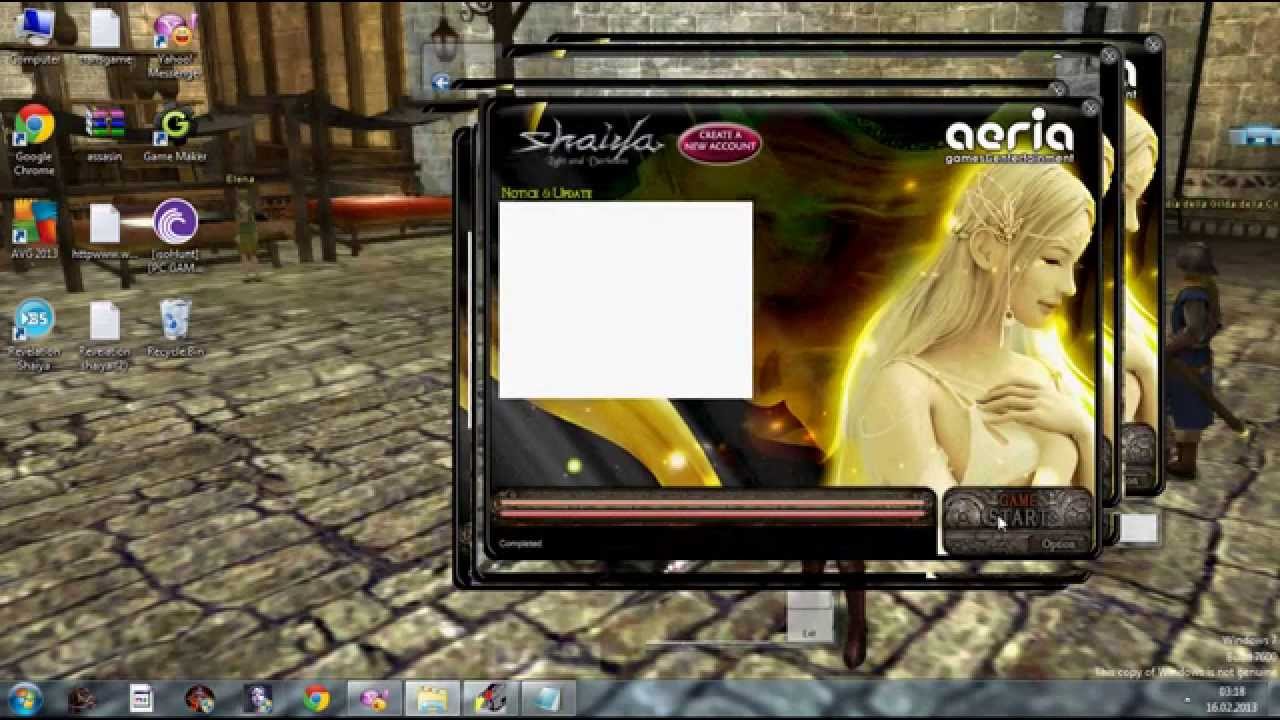Open the isoHunt torrent file on desktop
1280x720 pixels.
tap(176, 236)
